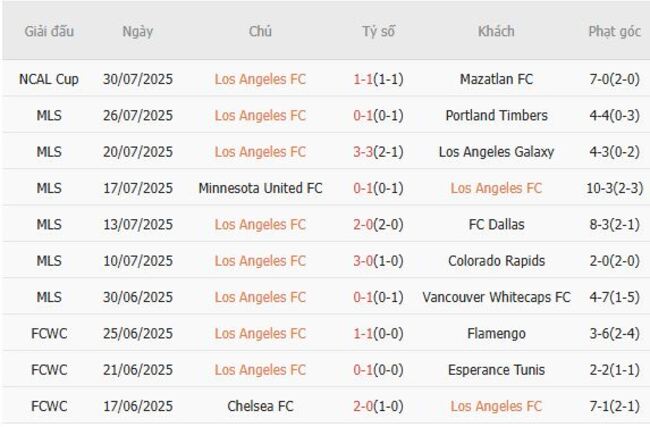This screenshot has height=427, width=650.
Task: Open the Esperance Tunis team page
Action: click(x=496, y=370)
